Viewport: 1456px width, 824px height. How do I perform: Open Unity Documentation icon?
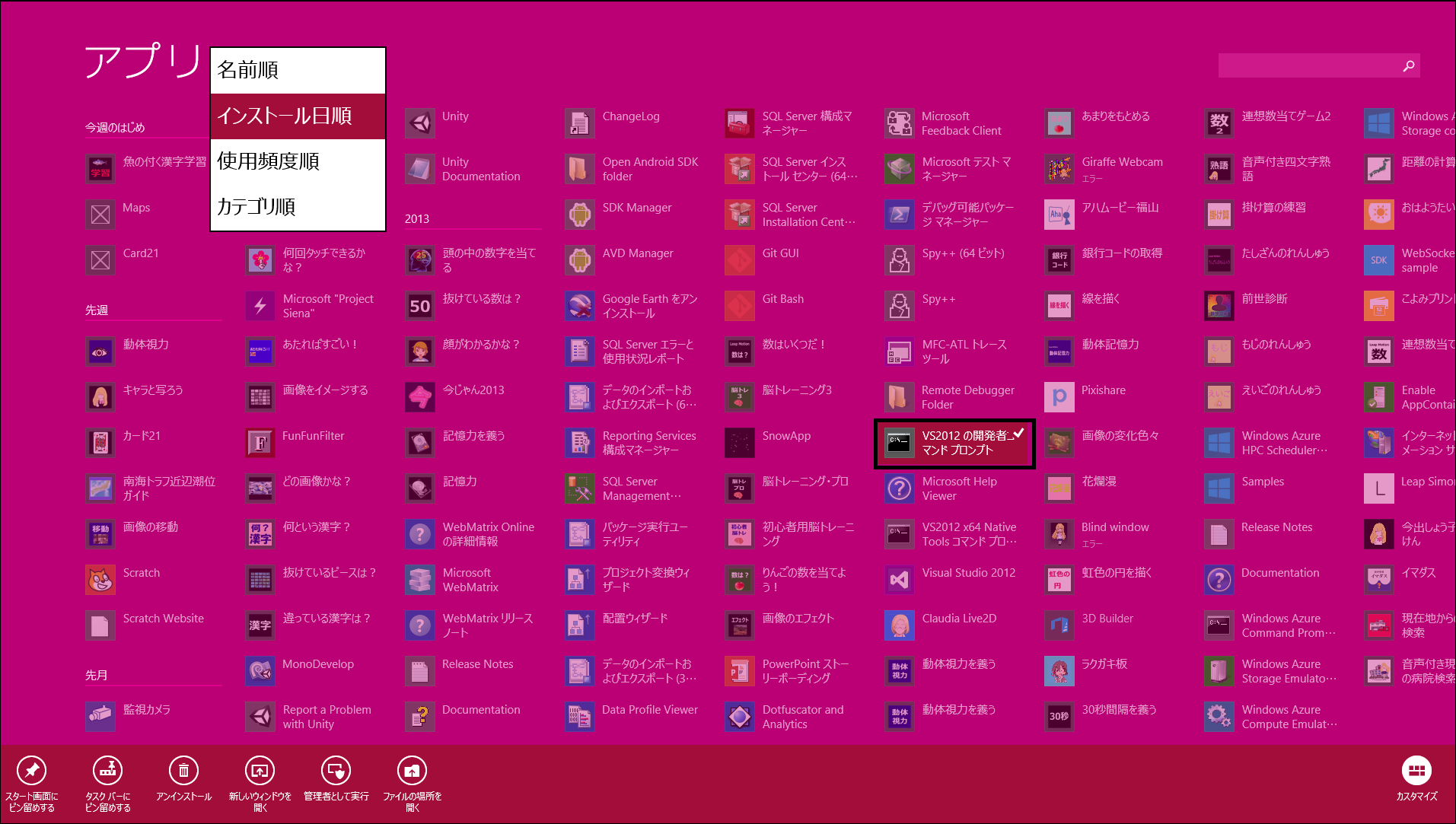pos(420,169)
